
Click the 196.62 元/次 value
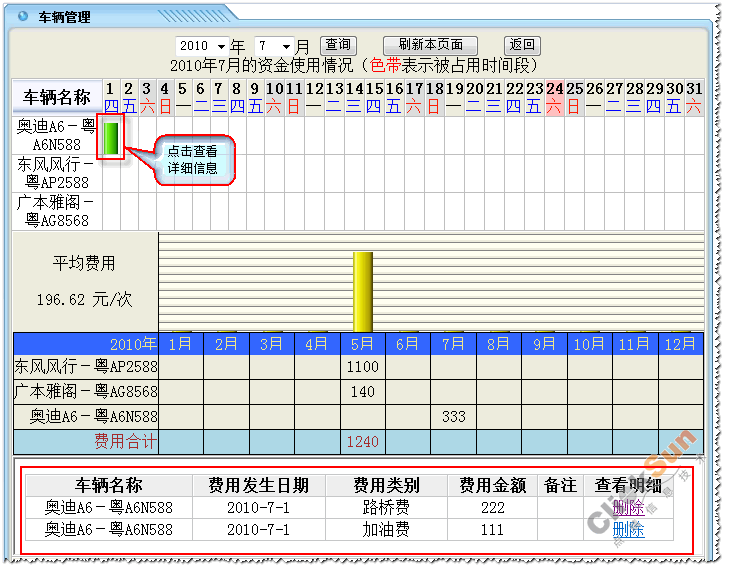tap(84, 299)
